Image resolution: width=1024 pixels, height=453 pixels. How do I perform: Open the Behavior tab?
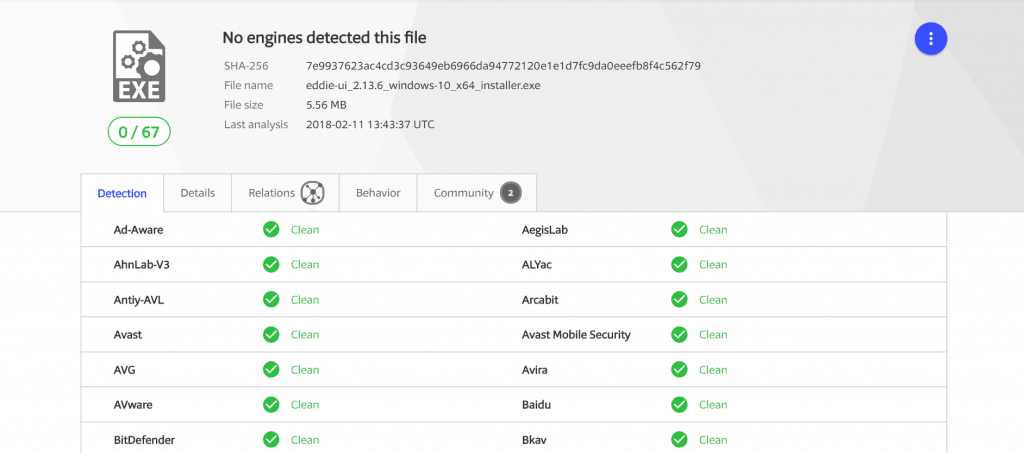378,193
